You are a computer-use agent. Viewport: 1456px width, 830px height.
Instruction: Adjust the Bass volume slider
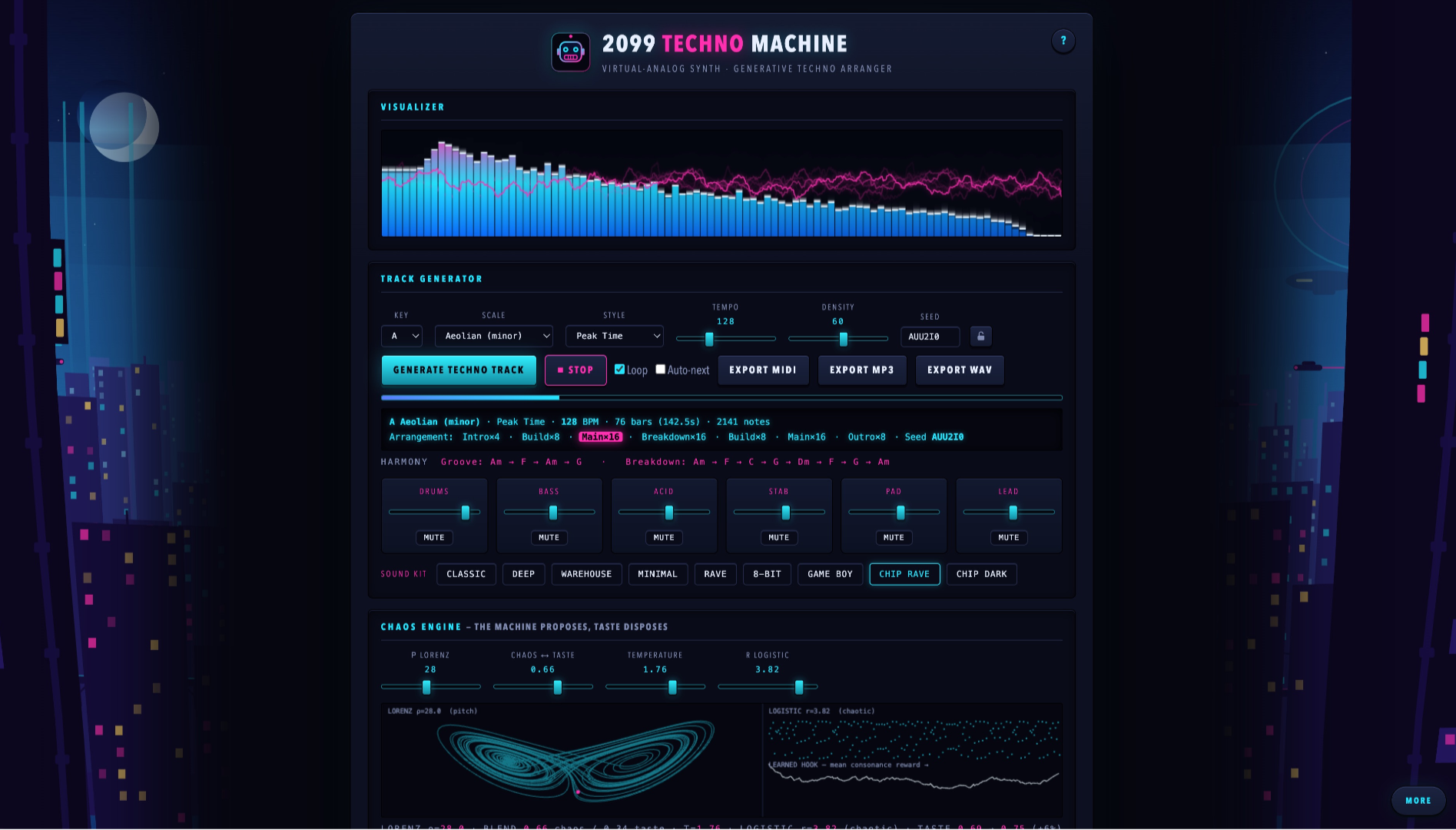tap(549, 512)
